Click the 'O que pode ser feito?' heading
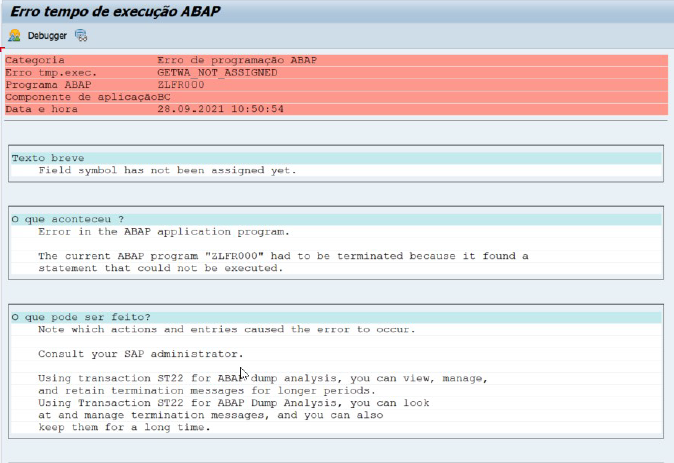The image size is (674, 463). 81,317
